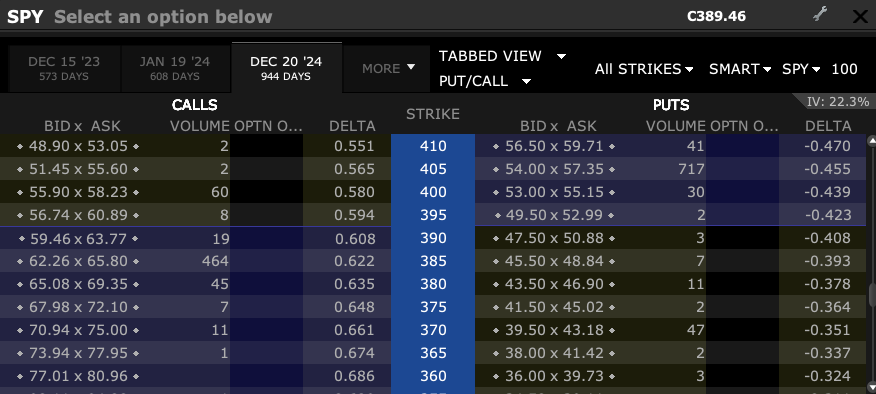Image resolution: width=876 pixels, height=394 pixels.
Task: Click ask diamond for 385 call
Action: [136, 262]
